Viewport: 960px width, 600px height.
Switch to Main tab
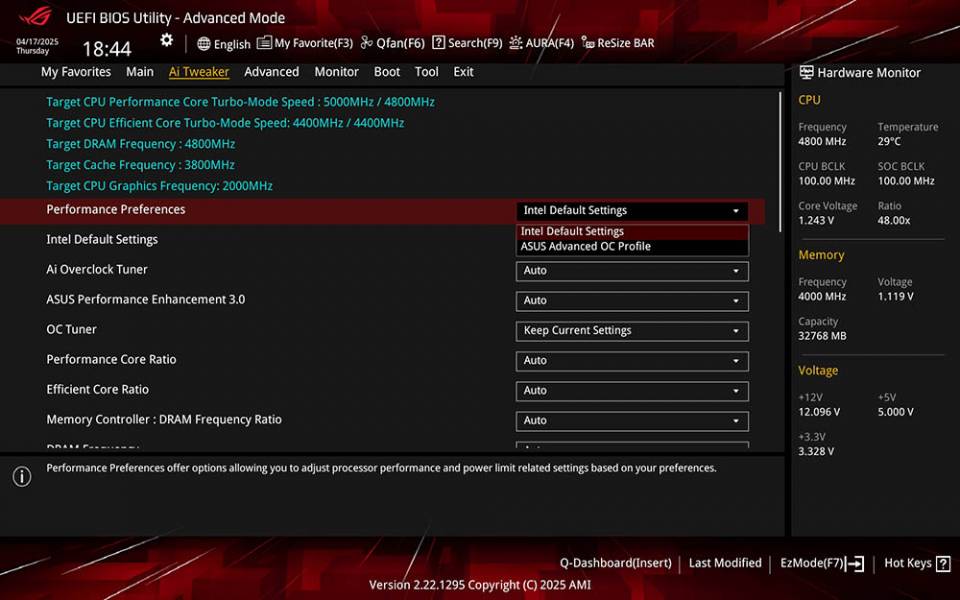tap(140, 72)
